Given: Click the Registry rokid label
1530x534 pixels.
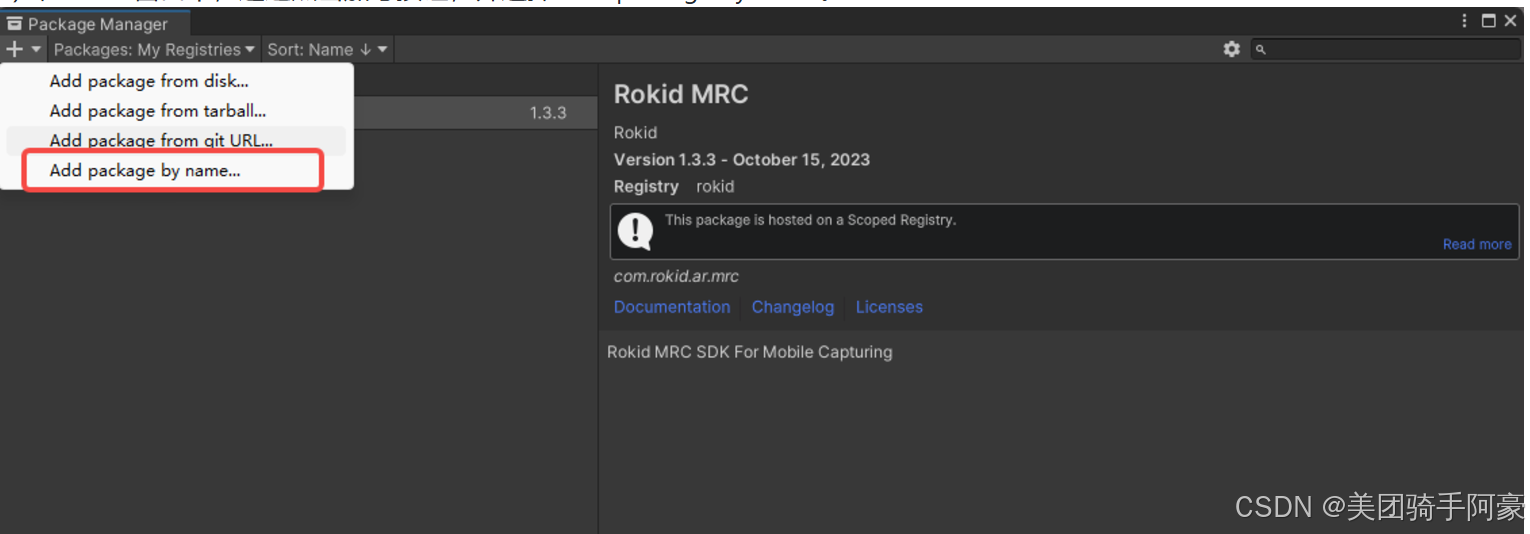Looking at the screenshot, I should (674, 186).
